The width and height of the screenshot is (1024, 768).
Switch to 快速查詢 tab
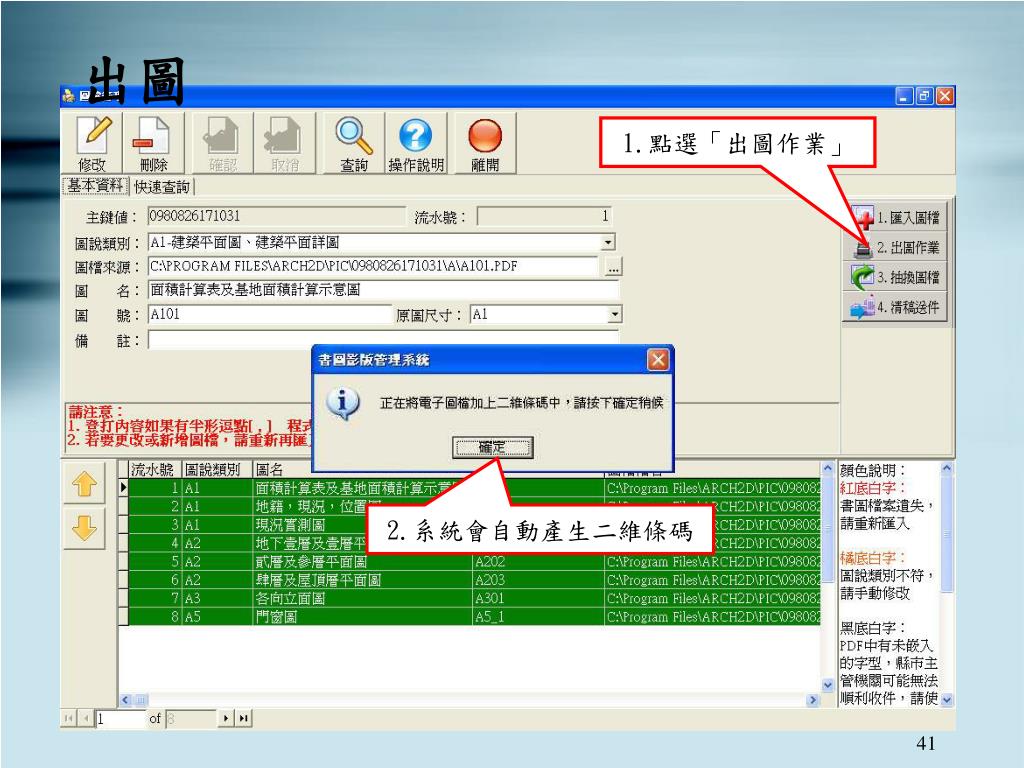click(x=162, y=187)
